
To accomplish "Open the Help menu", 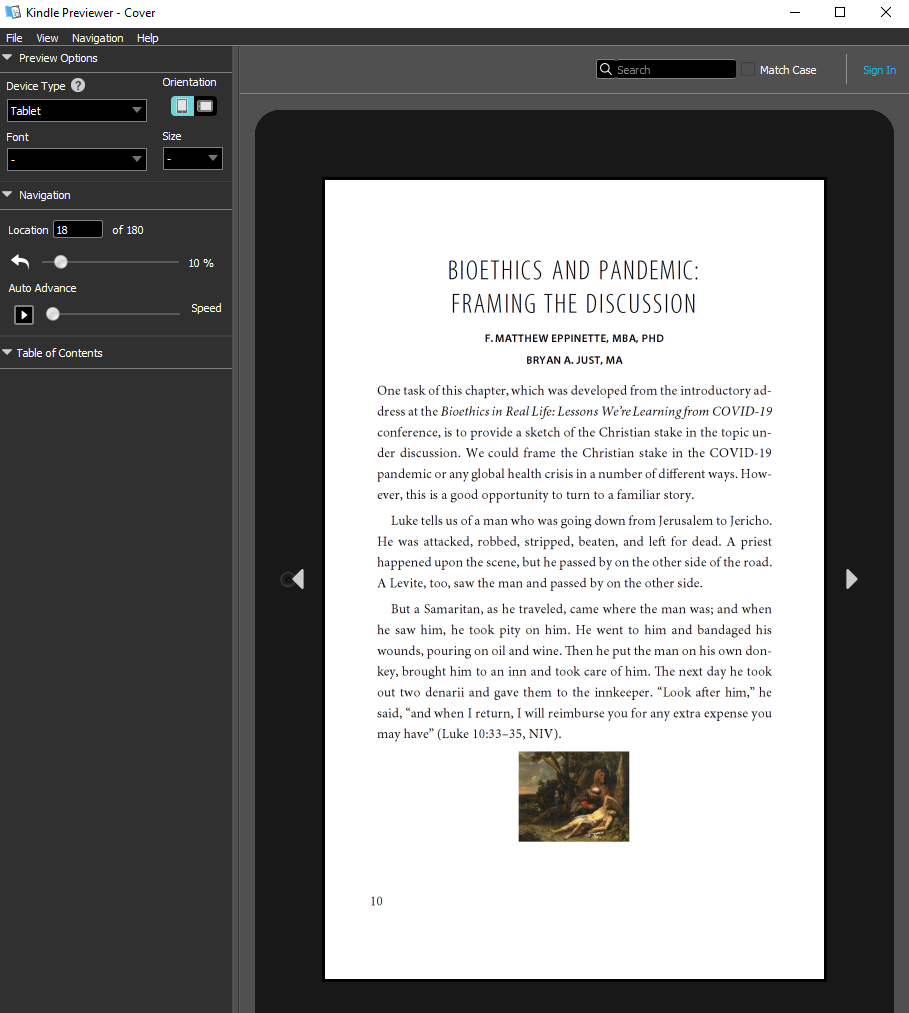I will point(147,37).
